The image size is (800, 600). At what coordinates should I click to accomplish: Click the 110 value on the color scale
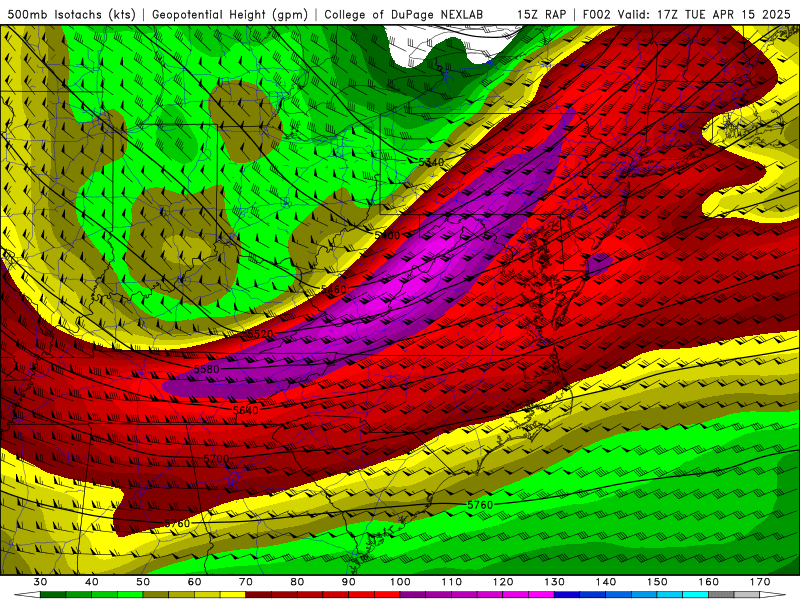pyautogui.click(x=452, y=582)
